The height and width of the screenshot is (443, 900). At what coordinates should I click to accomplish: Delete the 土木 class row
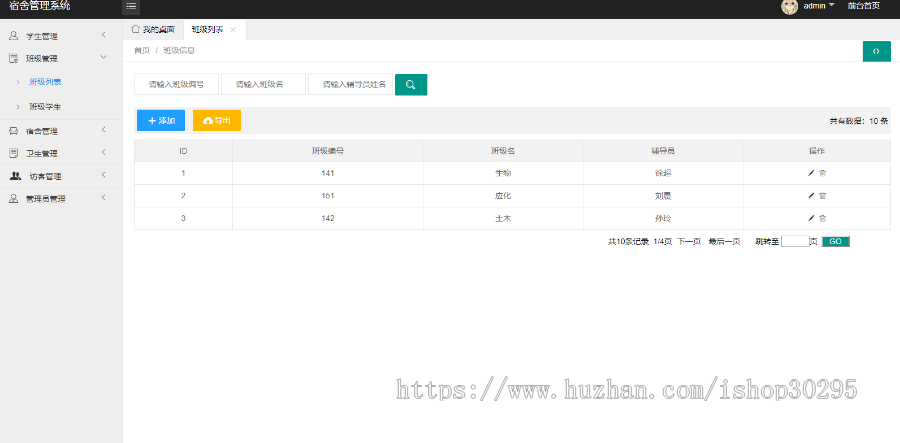click(x=823, y=218)
